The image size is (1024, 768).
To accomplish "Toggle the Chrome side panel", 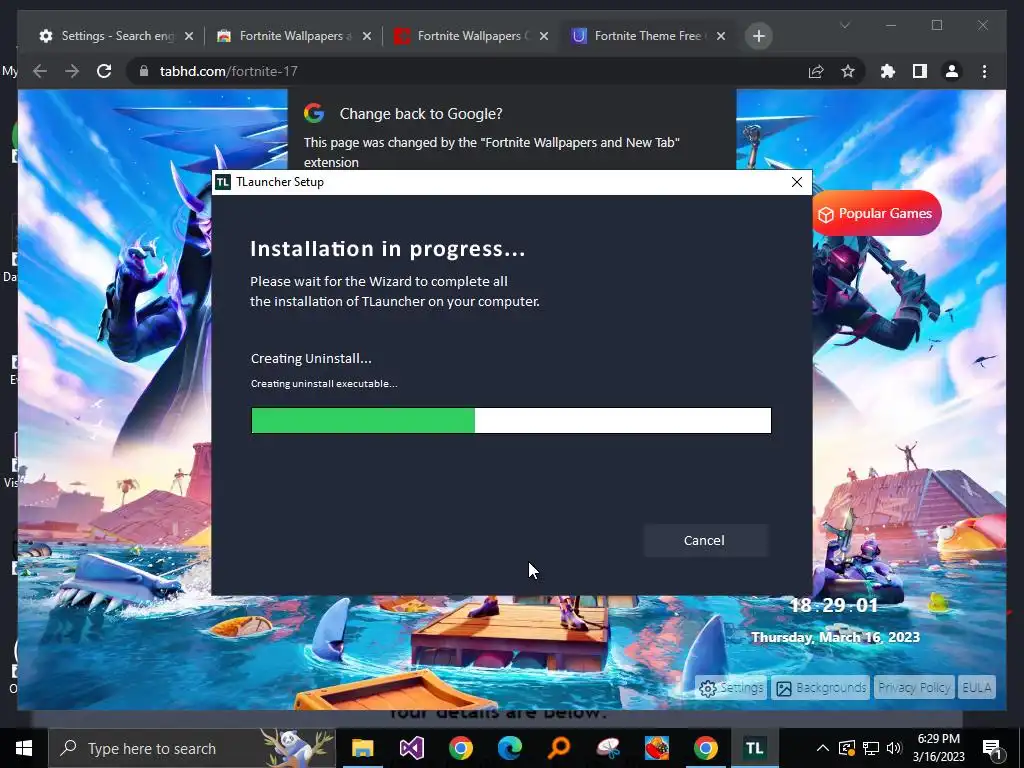I will [920, 71].
